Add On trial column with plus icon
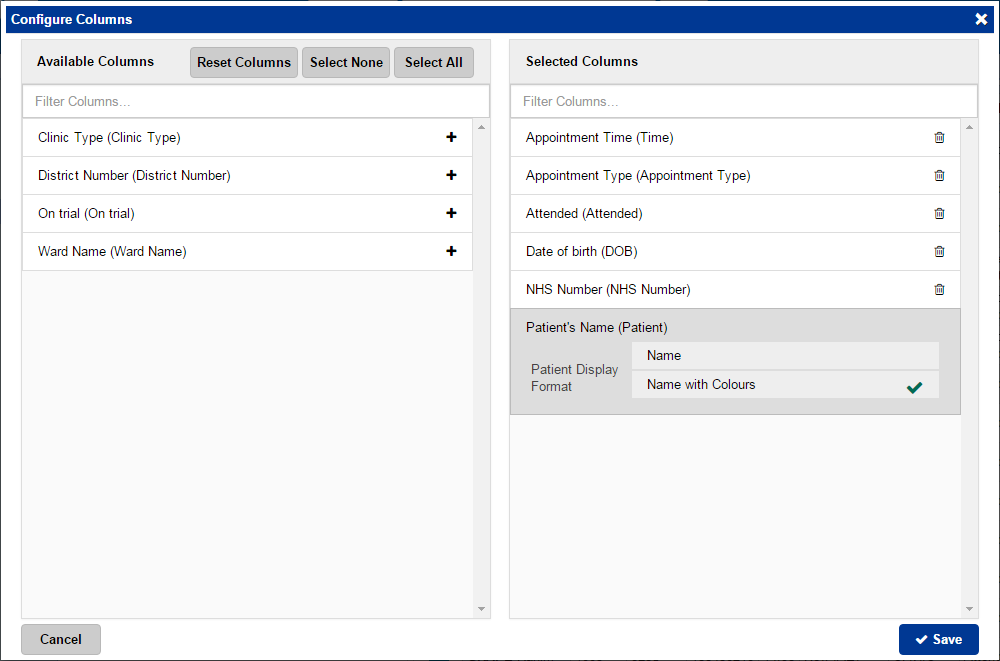 pyautogui.click(x=451, y=214)
